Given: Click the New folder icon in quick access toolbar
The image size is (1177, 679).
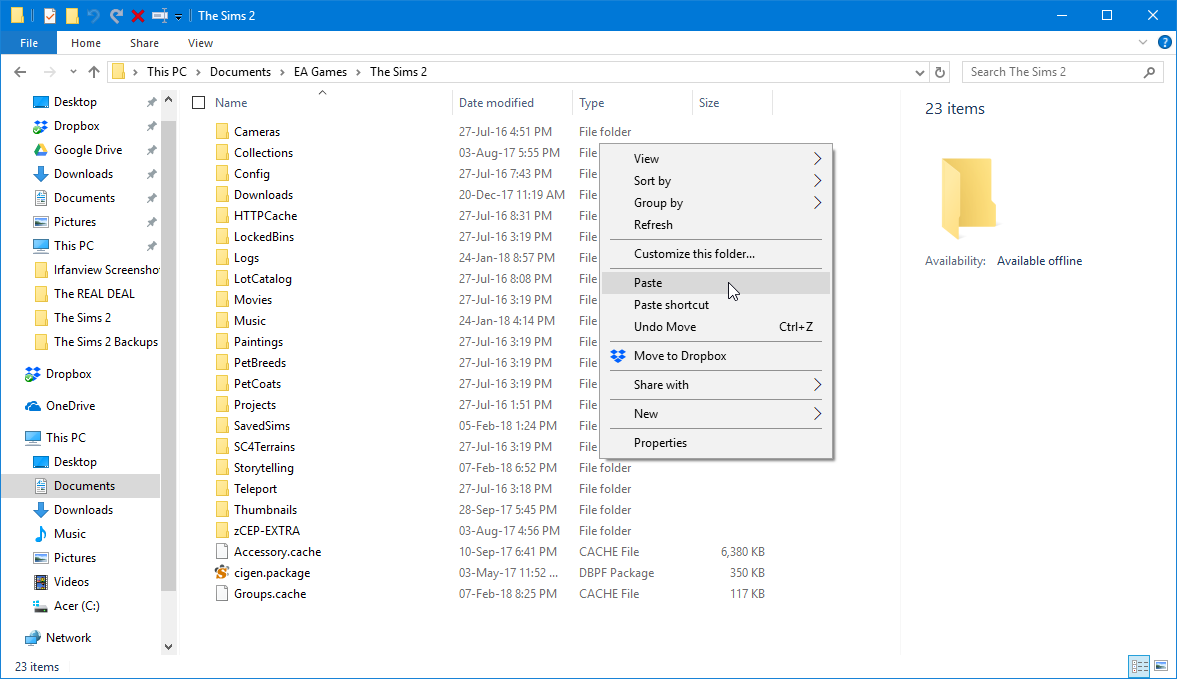Looking at the screenshot, I should [72, 15].
